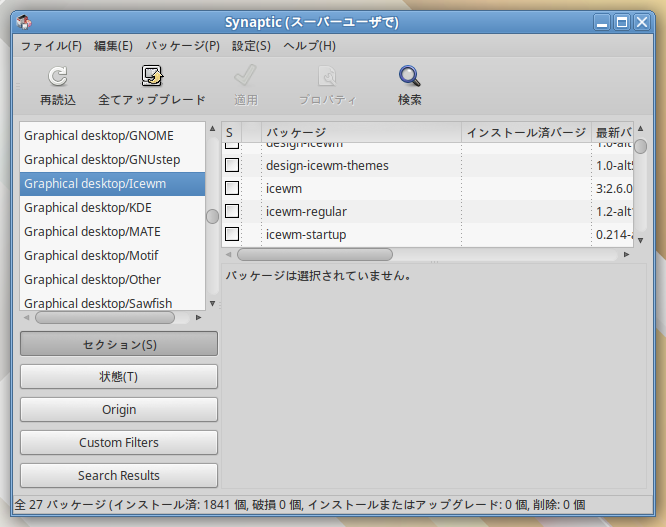This screenshot has width=666, height=527.
Task: Select Graphical desktop/Sawfish section
Action: 113,303
